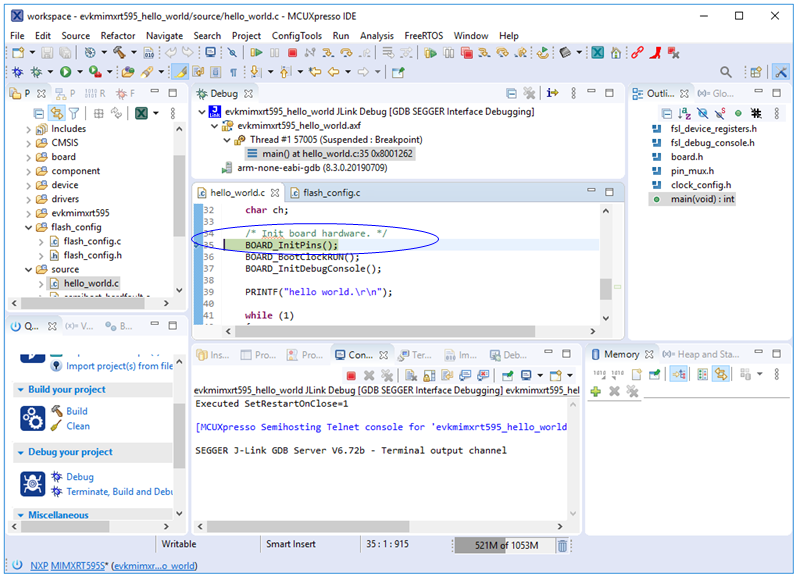Open the ConfigTools menu
The width and height of the screenshot is (800, 580).
click(x=296, y=36)
